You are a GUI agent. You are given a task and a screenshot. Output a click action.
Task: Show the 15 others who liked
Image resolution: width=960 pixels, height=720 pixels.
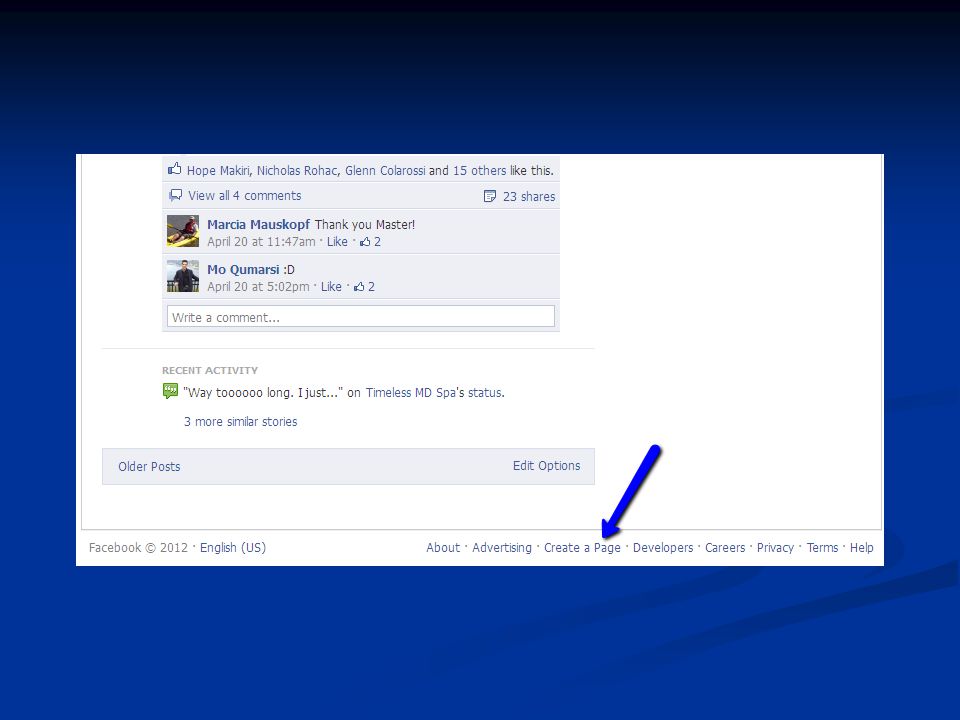pos(479,171)
